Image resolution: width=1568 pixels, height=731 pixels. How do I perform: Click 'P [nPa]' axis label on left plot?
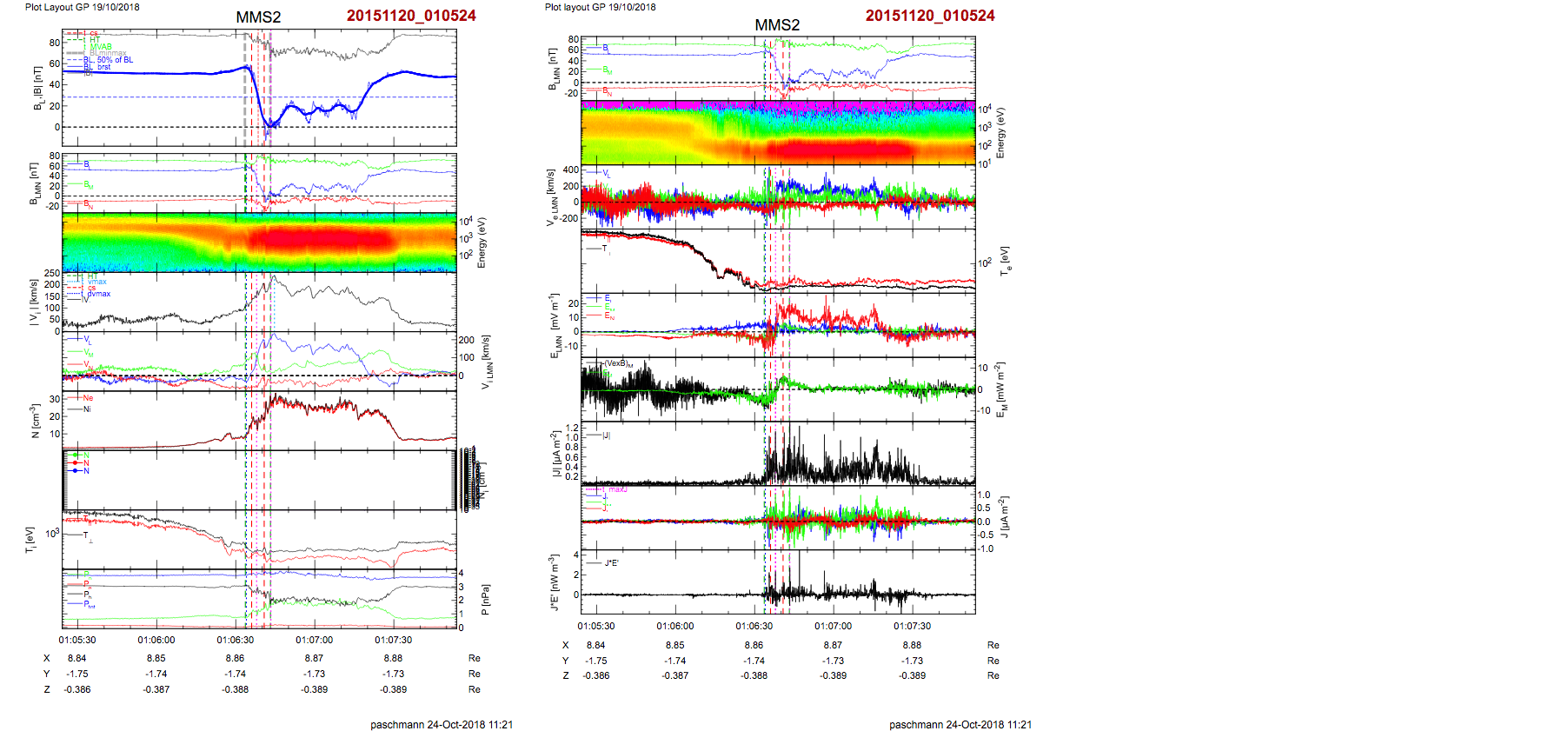[486, 600]
